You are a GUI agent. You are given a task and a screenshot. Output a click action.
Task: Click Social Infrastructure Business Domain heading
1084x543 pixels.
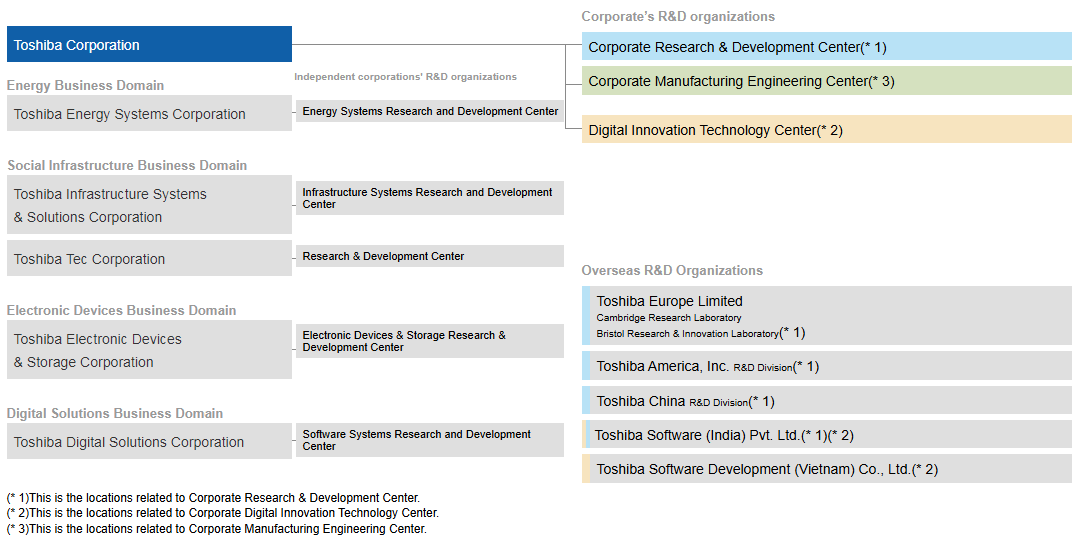point(127,165)
